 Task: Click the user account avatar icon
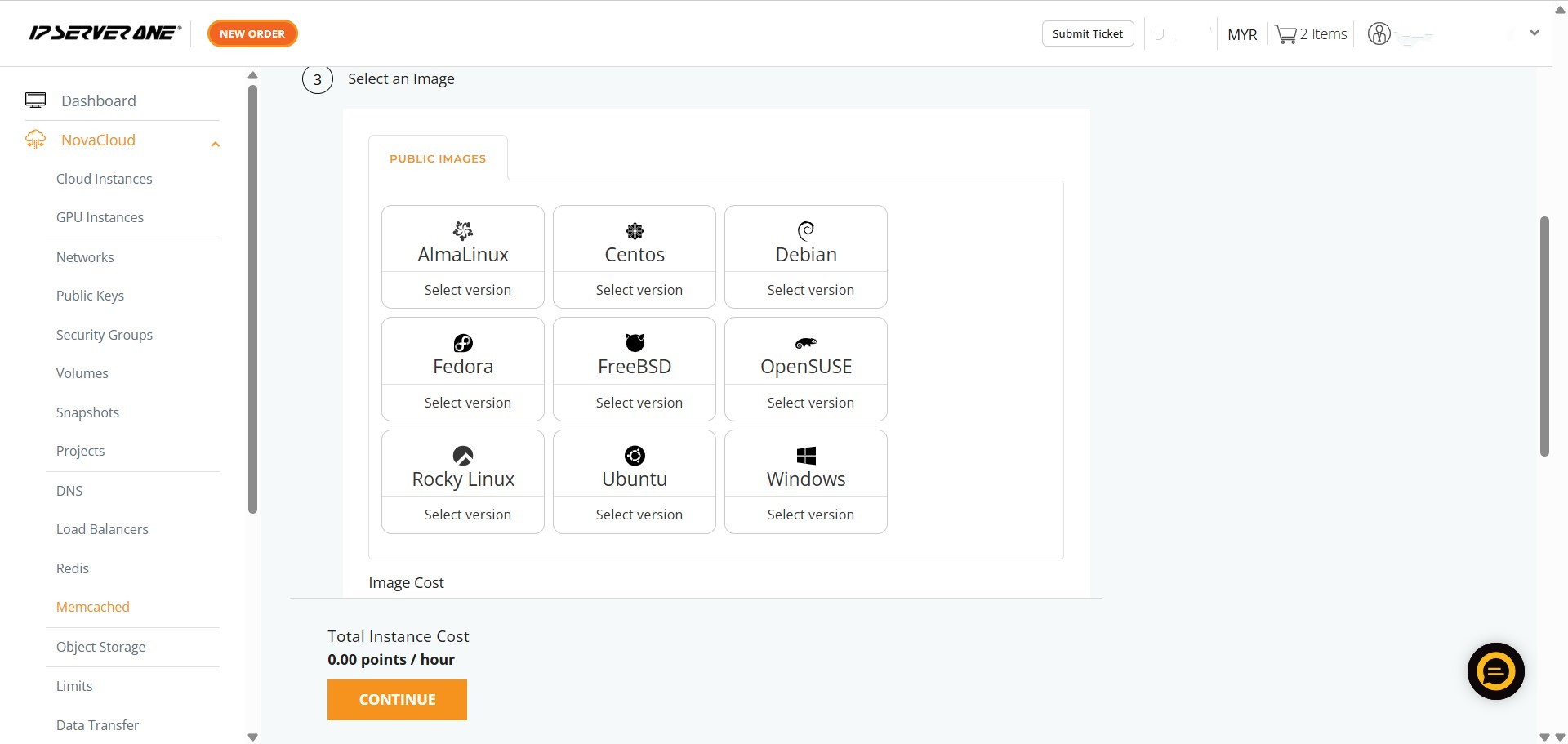[1379, 34]
